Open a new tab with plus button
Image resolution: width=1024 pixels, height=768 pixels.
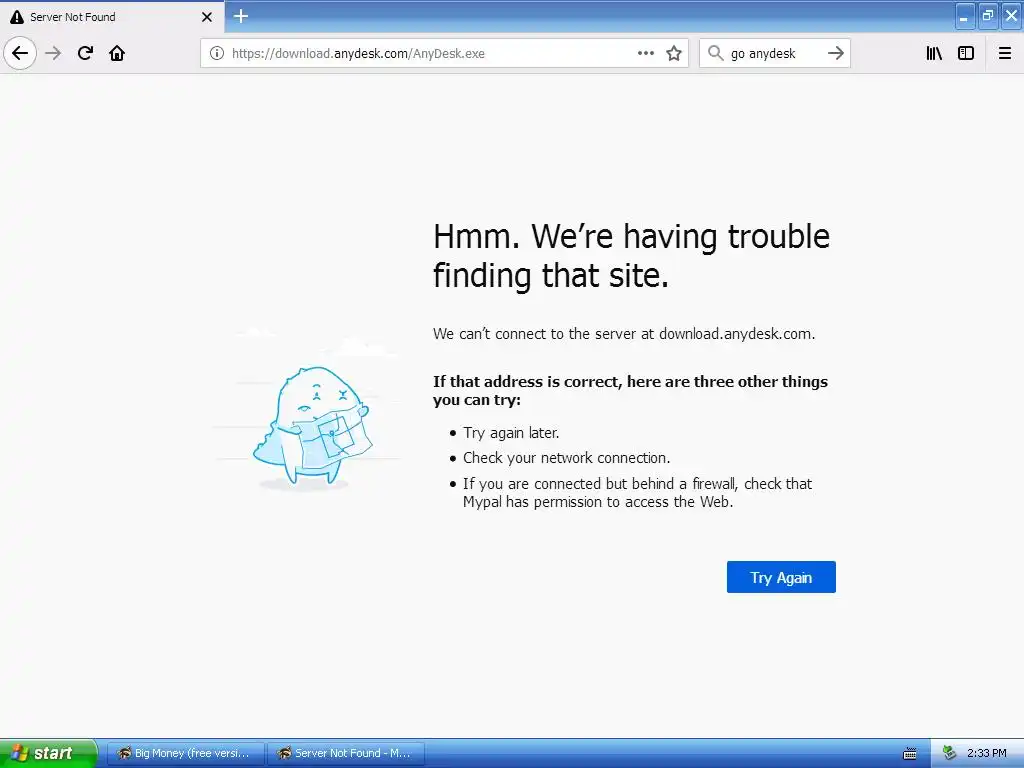click(241, 16)
